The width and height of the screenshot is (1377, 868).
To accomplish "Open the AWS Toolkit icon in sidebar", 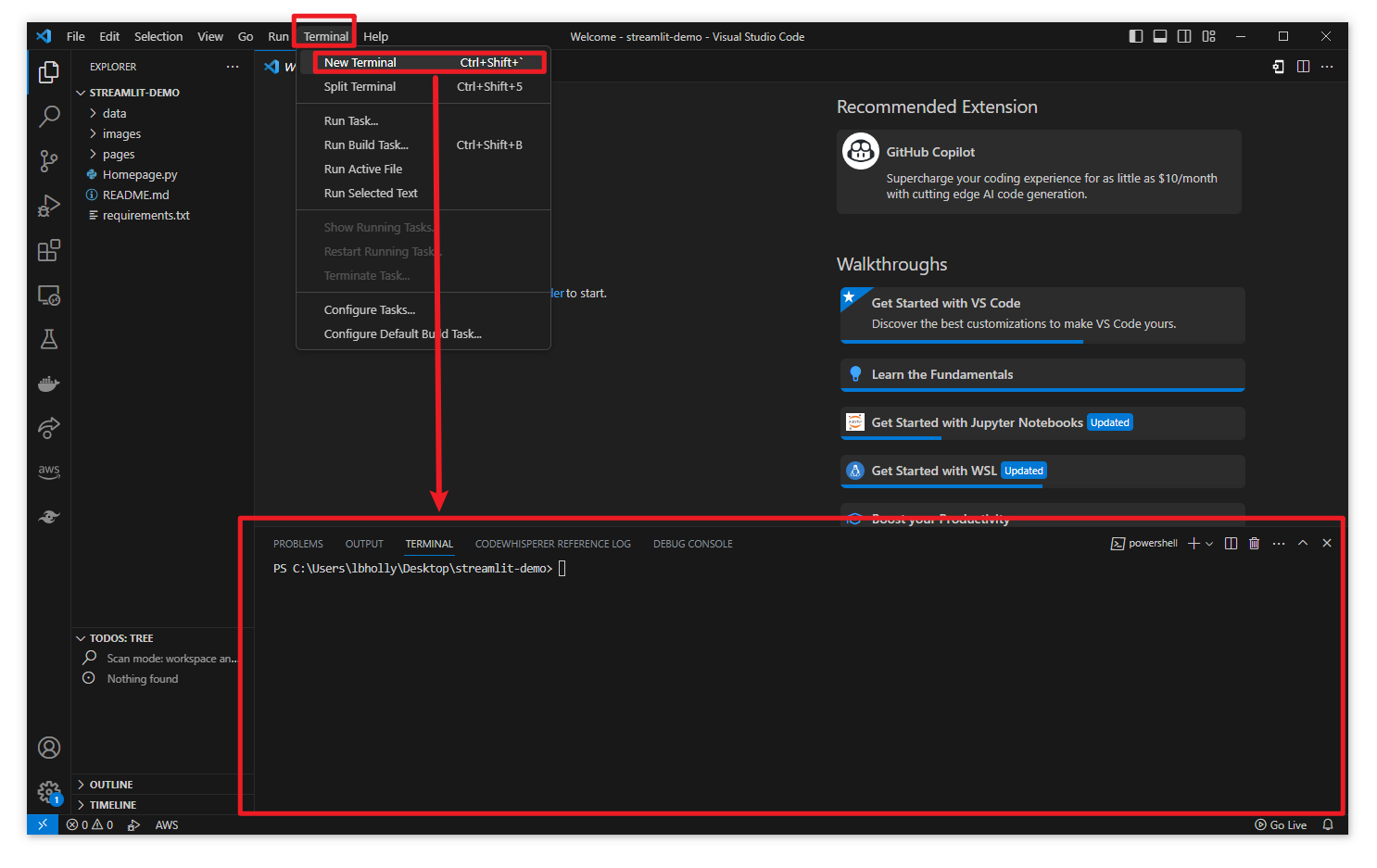I will 49,472.
